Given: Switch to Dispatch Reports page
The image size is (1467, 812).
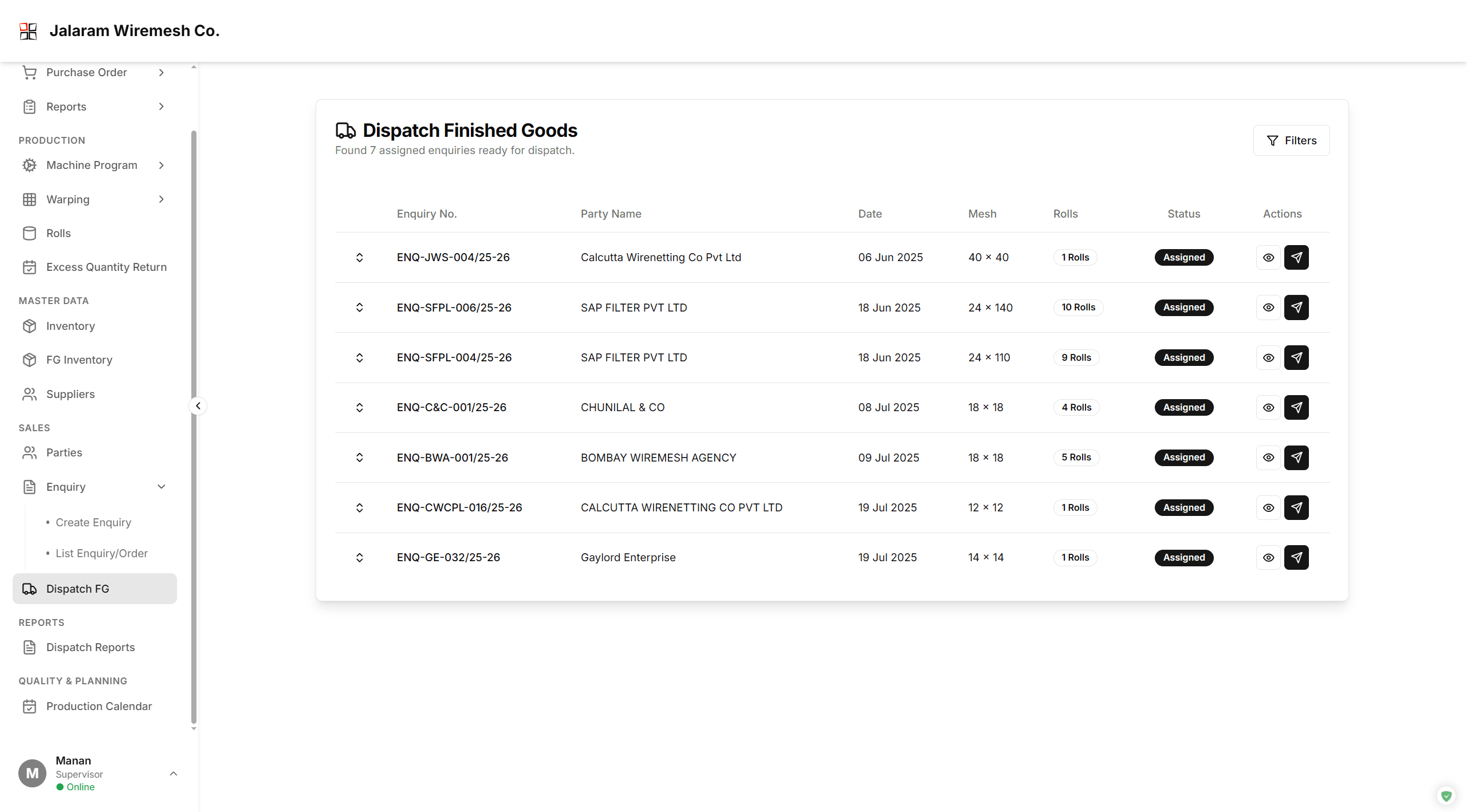Looking at the screenshot, I should point(90,647).
